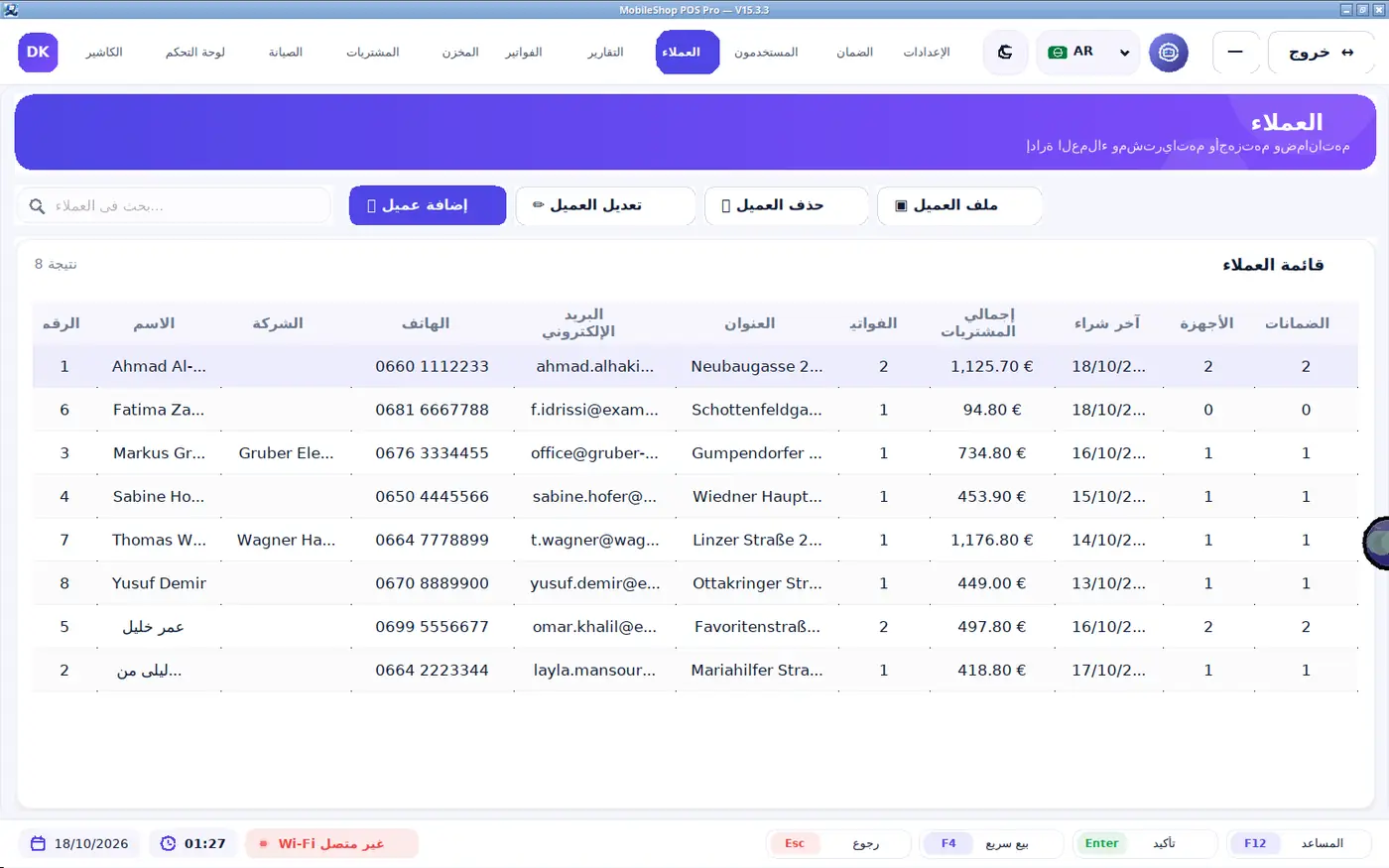1389x868 pixels.
Task: Click the F12 المساعد shortcut button
Action: 1299,844
